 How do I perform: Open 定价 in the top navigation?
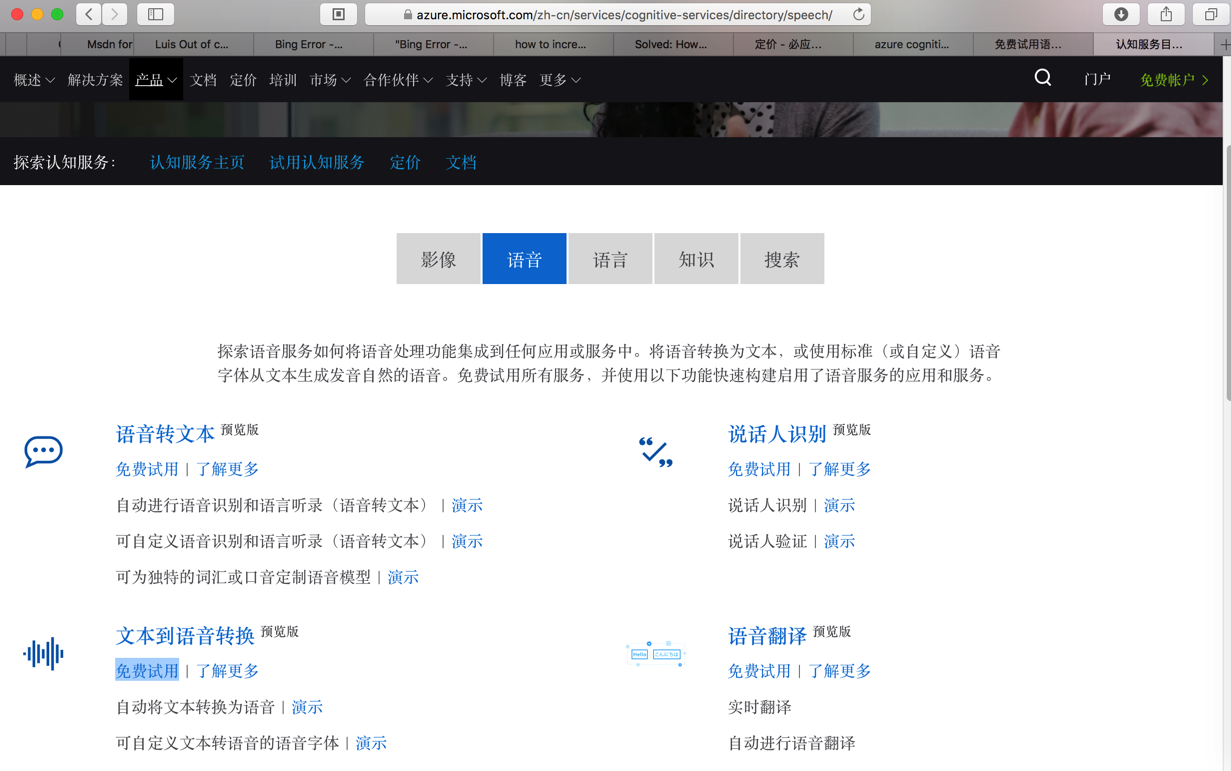coord(243,80)
